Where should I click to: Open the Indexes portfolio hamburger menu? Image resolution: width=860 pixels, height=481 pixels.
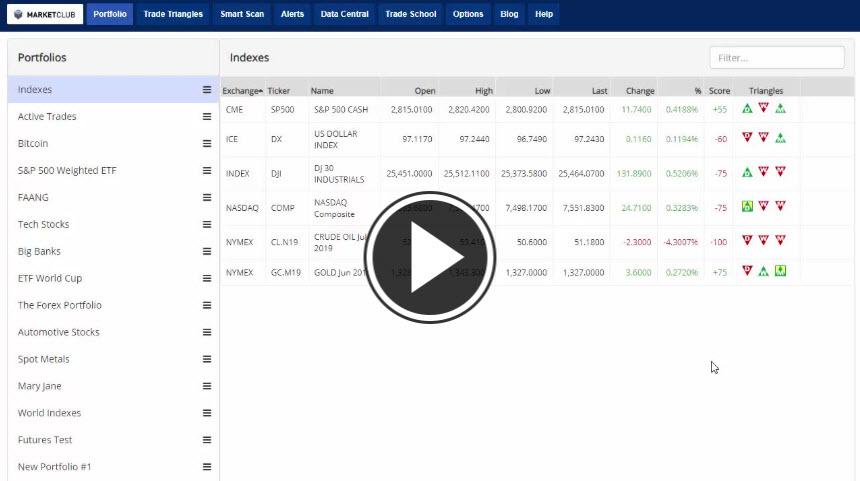207,89
